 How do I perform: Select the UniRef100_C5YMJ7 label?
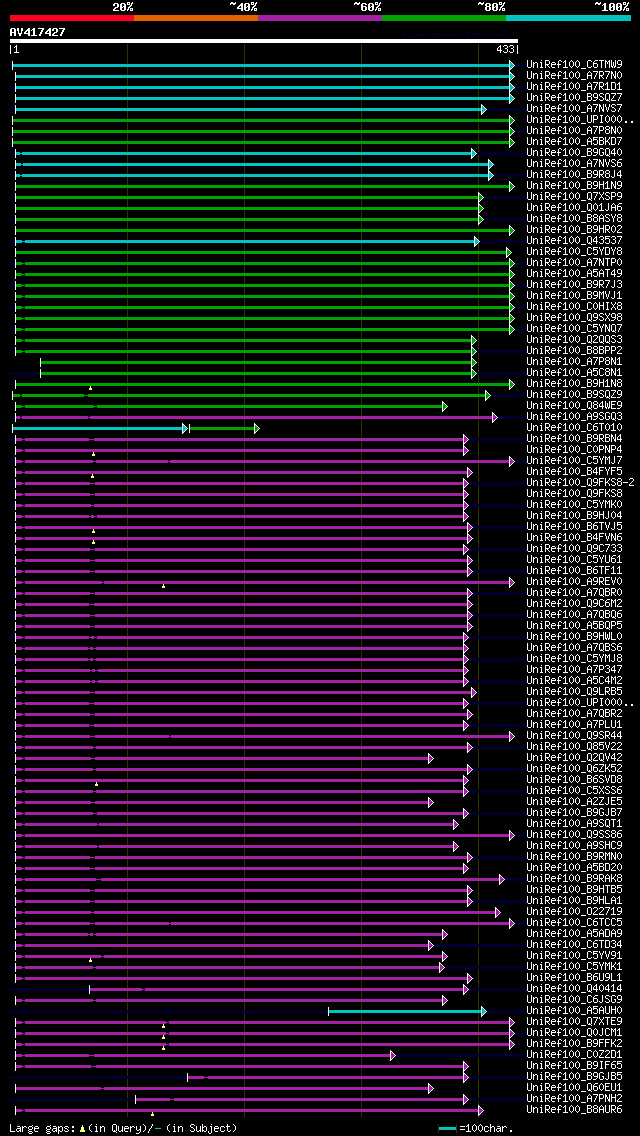[574, 461]
